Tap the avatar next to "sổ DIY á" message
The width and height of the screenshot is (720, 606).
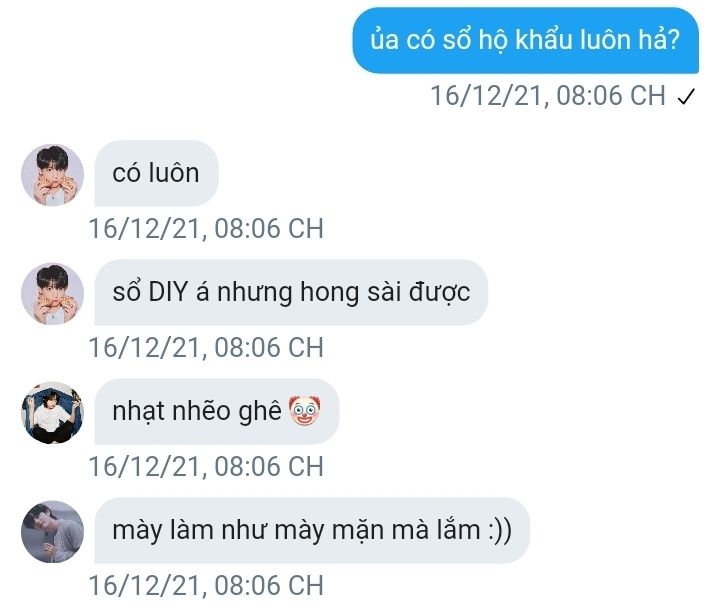[x=52, y=294]
